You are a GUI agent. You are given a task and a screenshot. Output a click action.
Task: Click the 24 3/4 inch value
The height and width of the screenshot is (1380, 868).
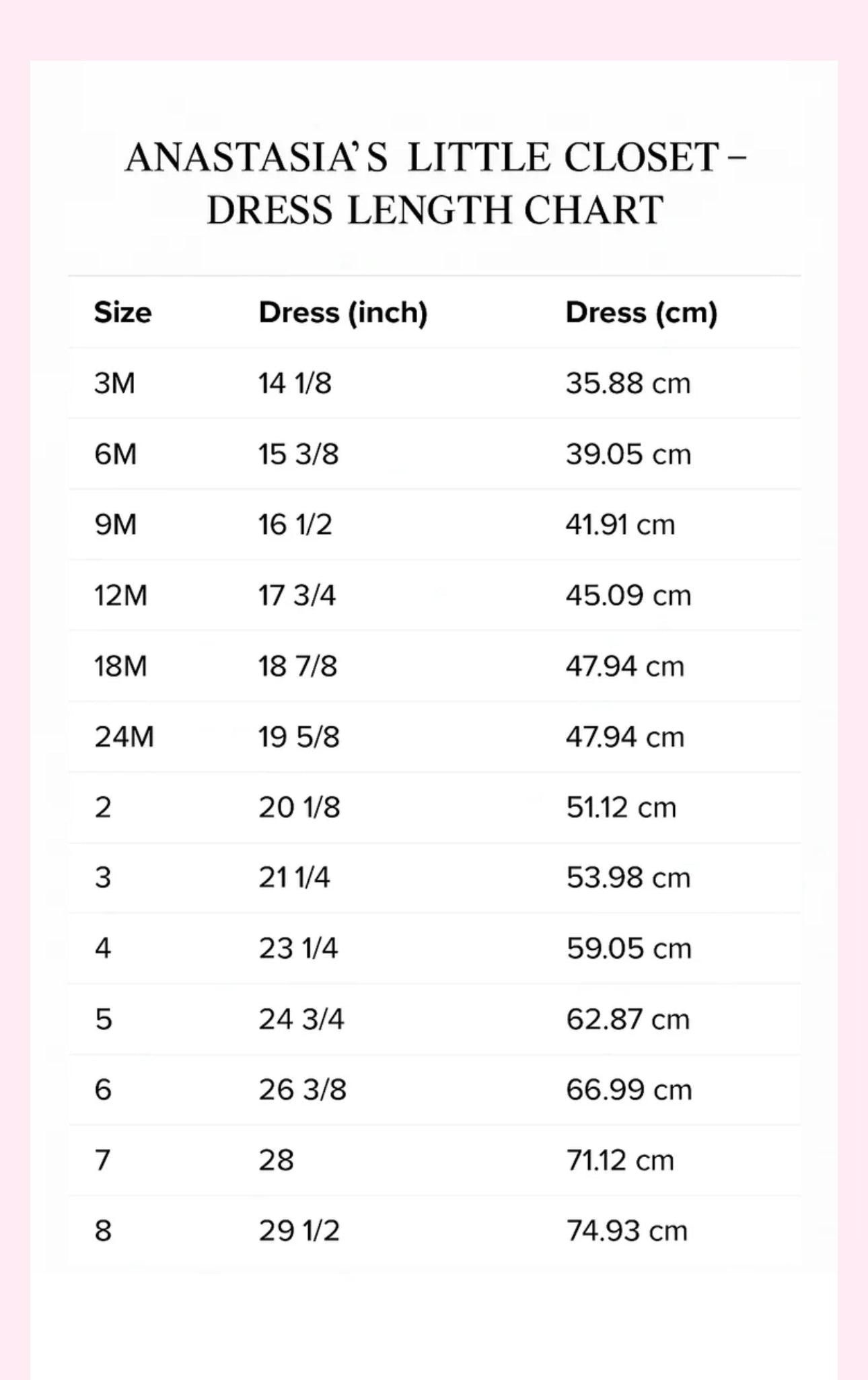click(301, 1019)
